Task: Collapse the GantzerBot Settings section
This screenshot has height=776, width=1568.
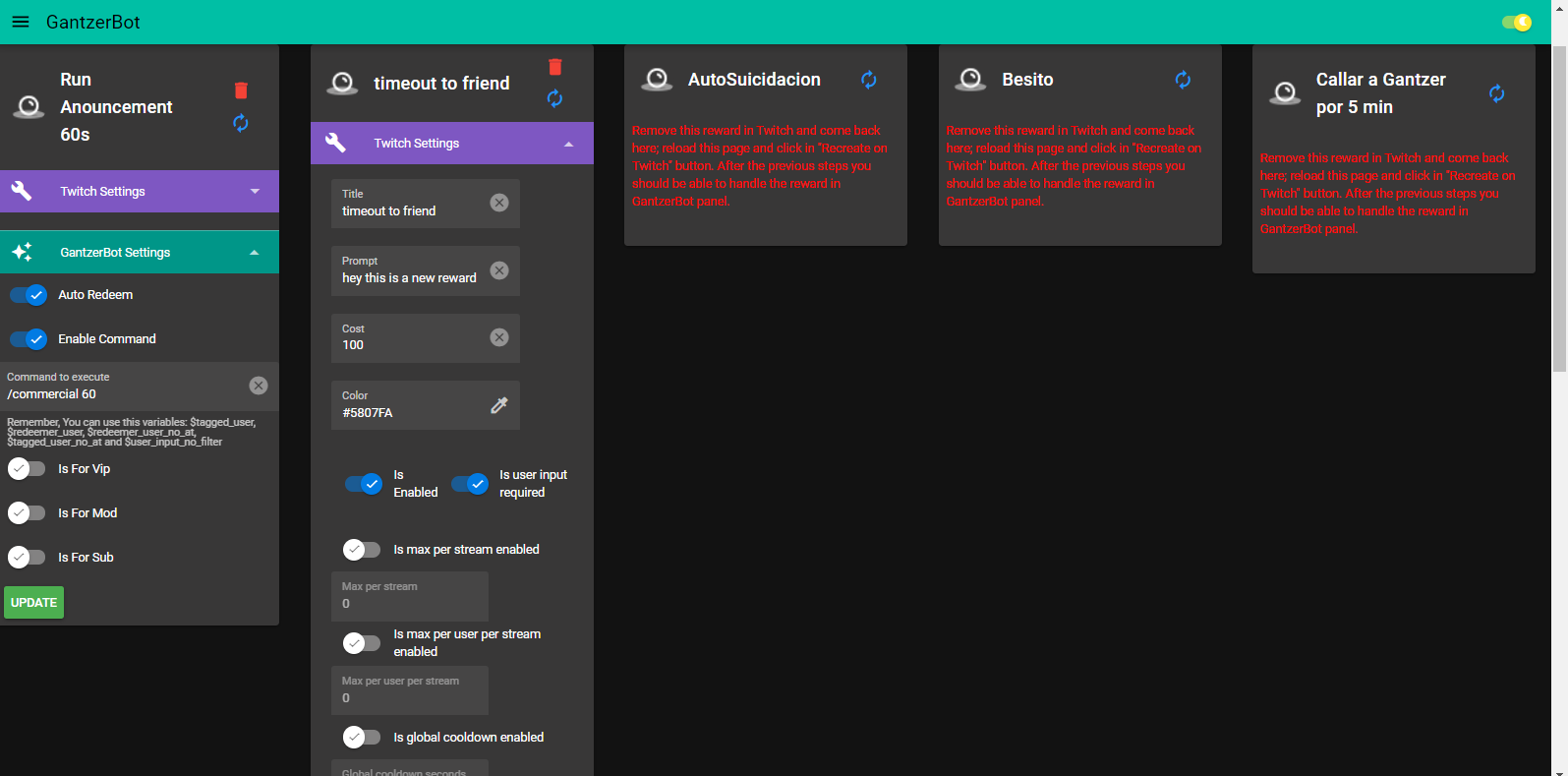Action: [x=140, y=253]
